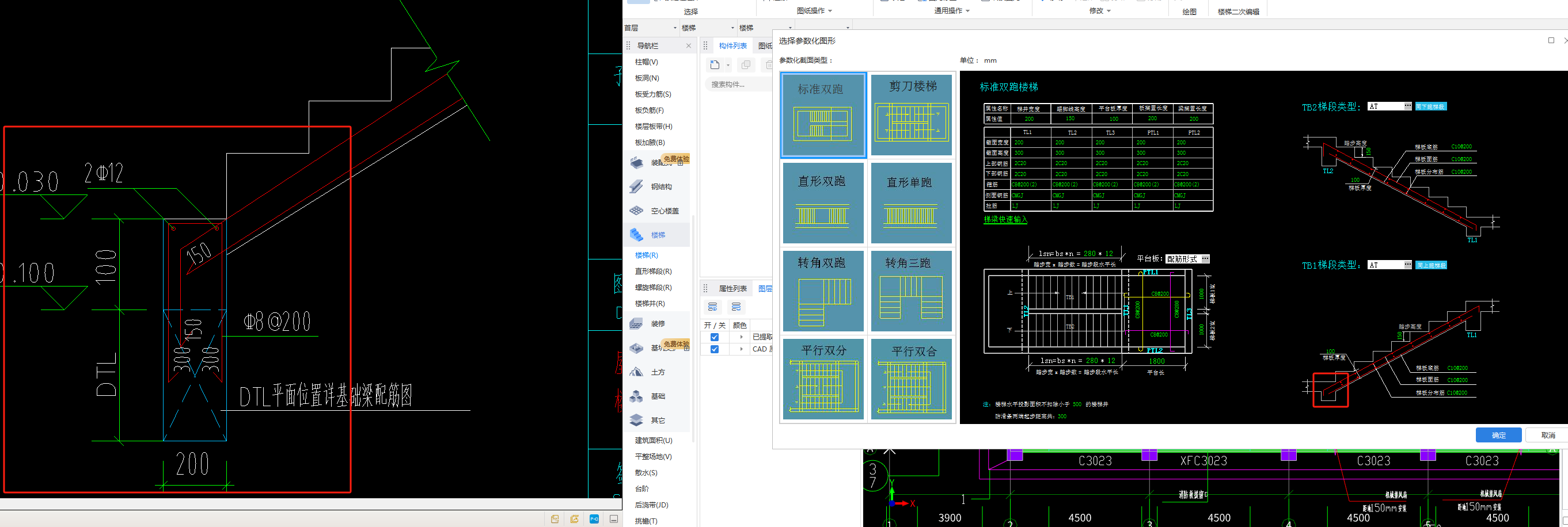Select the 标准双跑 stair type thumbnail
This screenshot has width=1568, height=527.
coord(823,115)
